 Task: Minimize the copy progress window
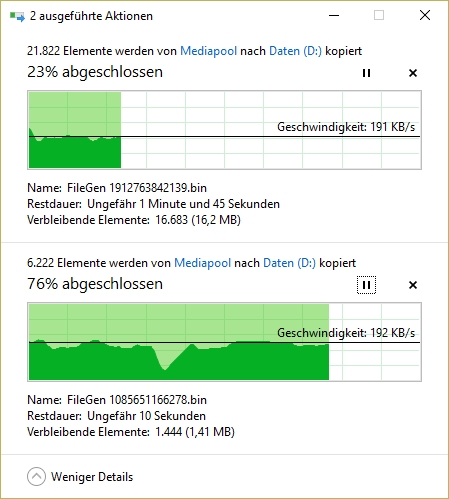[334, 15]
